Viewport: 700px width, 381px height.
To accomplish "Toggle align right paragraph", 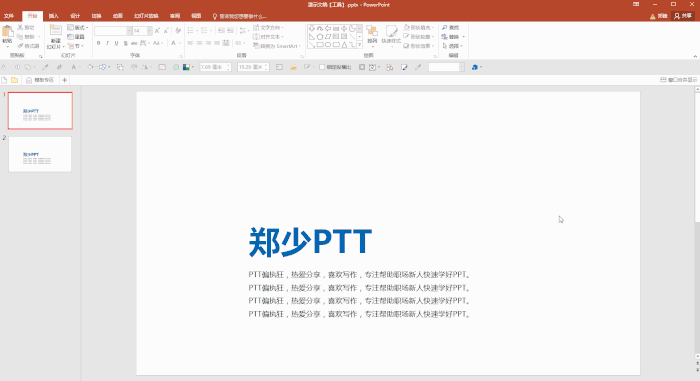I will 208,43.
